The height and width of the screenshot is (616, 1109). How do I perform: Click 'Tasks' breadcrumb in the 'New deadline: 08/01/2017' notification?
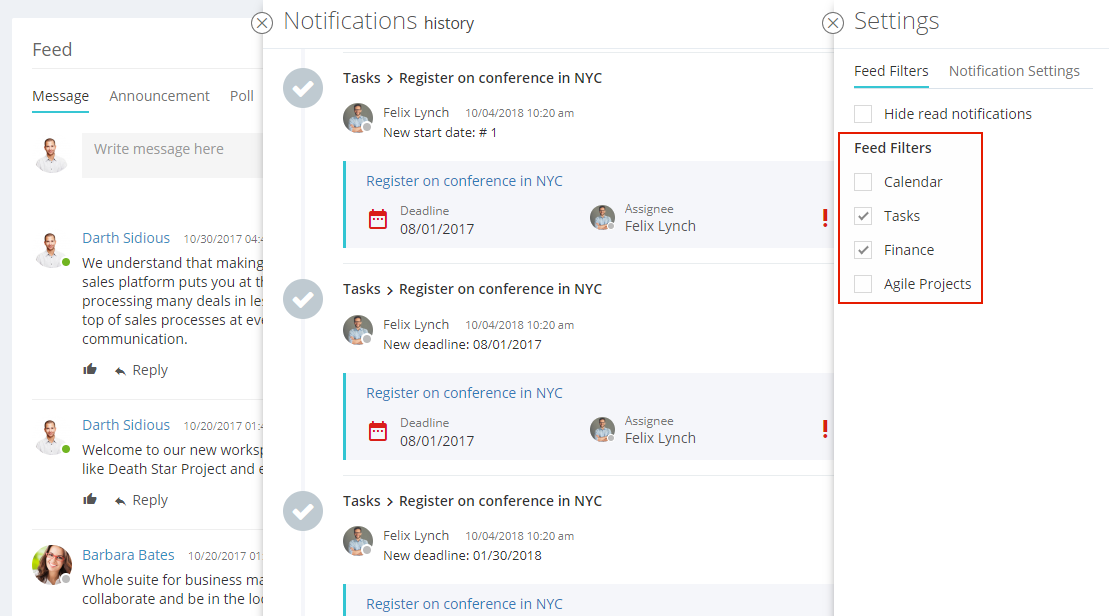pyautogui.click(x=362, y=289)
